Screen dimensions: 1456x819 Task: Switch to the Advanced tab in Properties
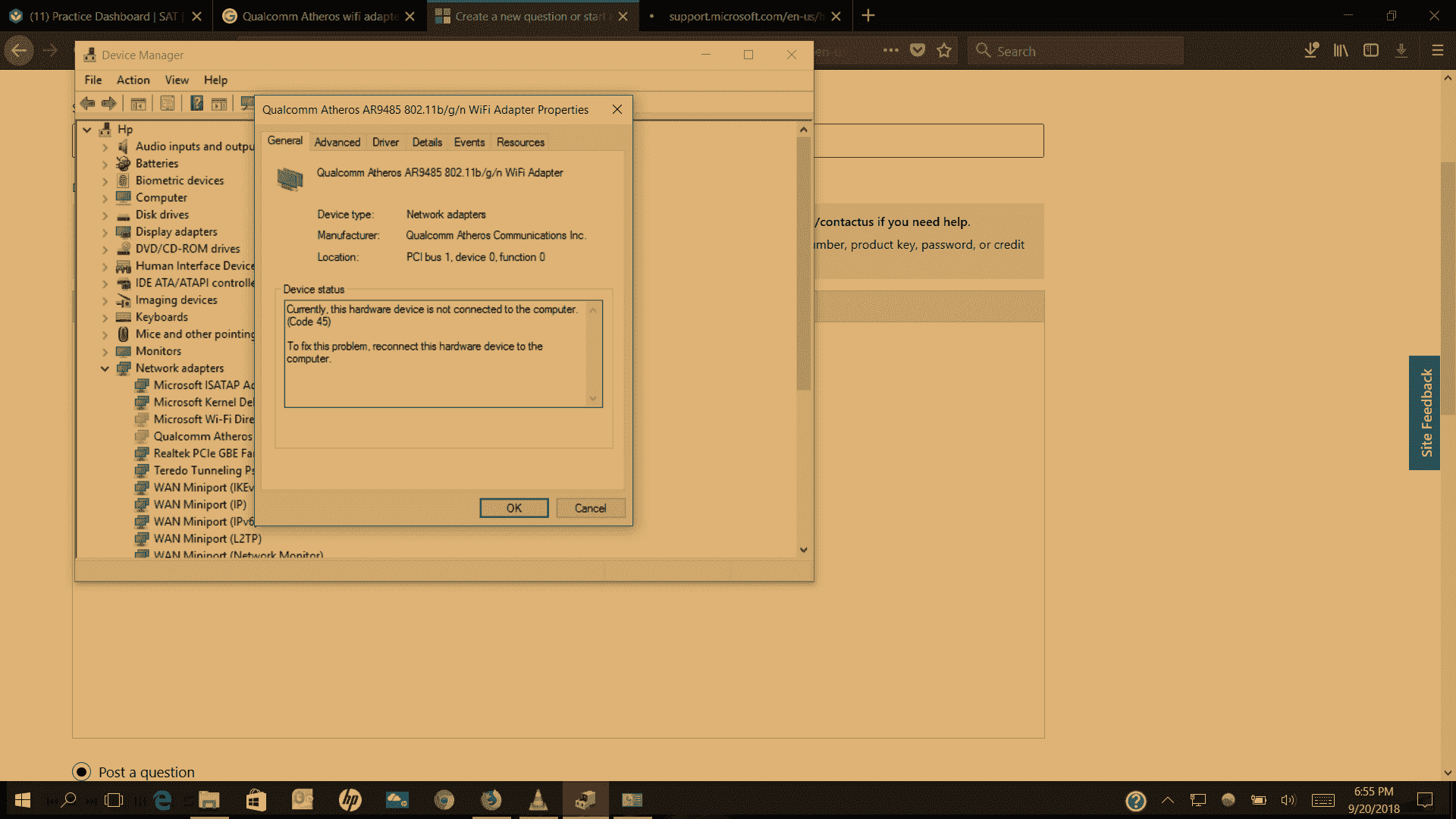[337, 142]
